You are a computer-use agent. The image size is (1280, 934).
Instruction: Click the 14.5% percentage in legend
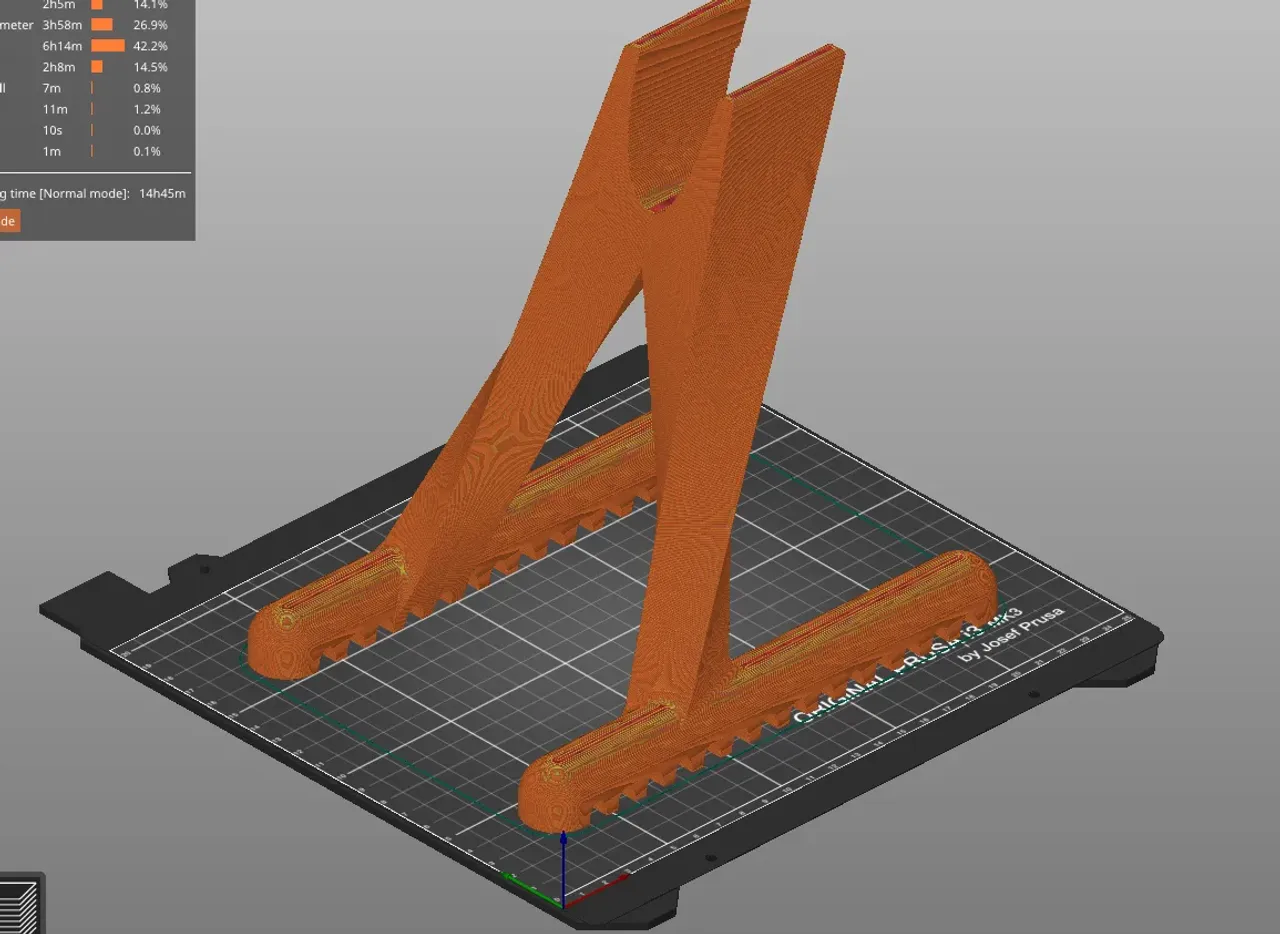[x=150, y=67]
